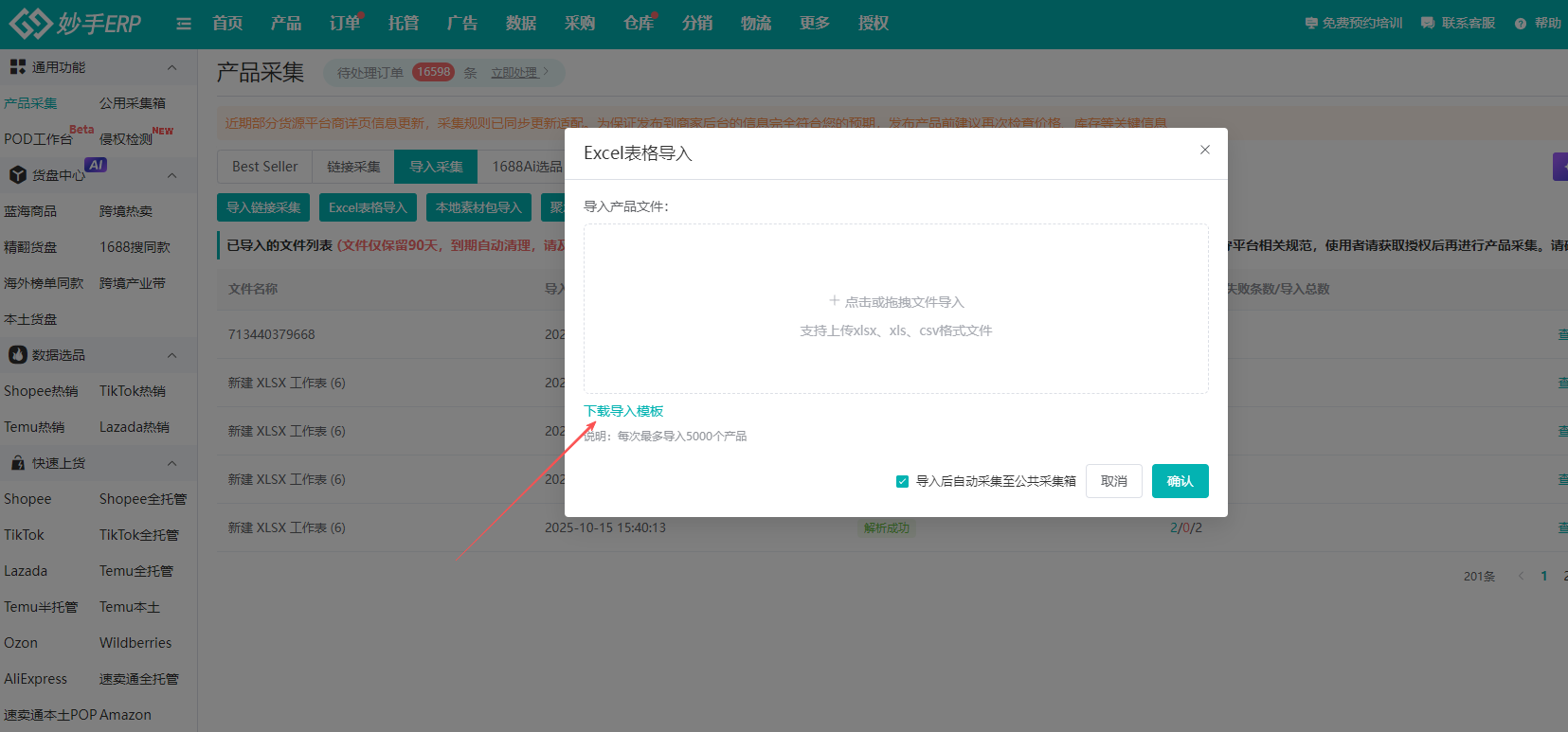This screenshot has width=1568, height=732.
Task: Uncheck 导入后自动采集至公共采集箱 checkbox
Action: point(902,481)
